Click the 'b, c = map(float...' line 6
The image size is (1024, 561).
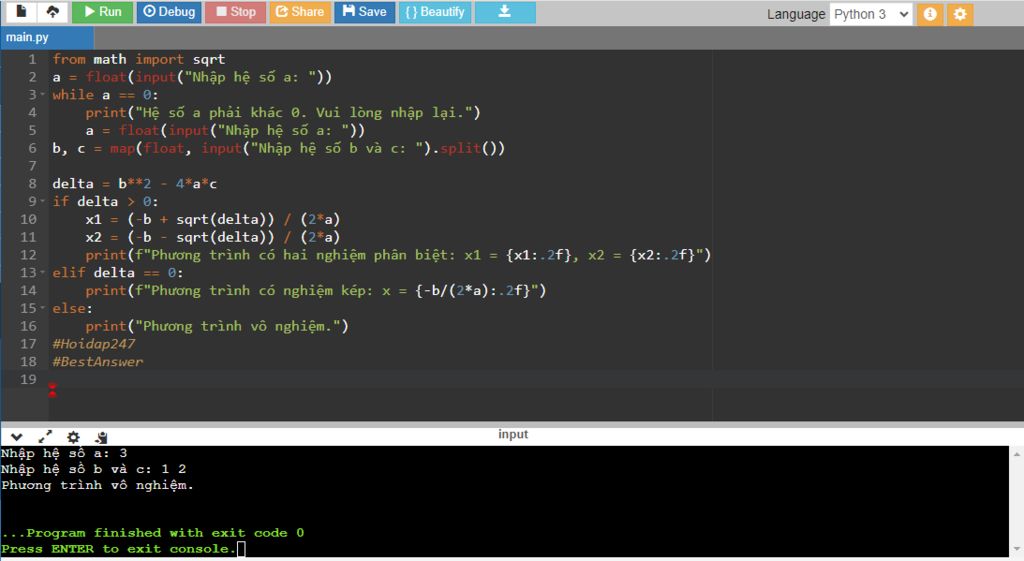279,148
